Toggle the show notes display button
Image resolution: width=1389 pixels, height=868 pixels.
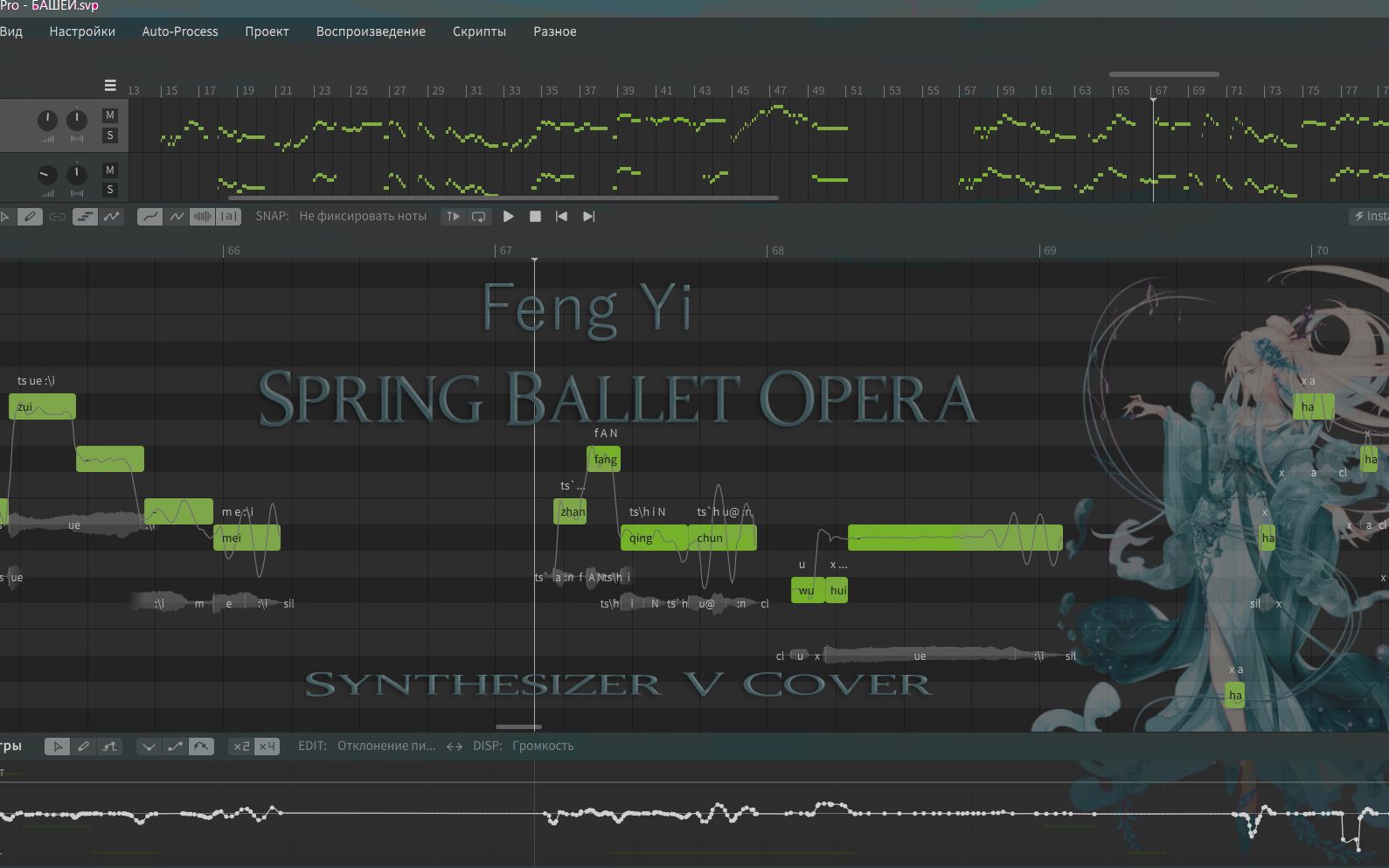coord(84,217)
